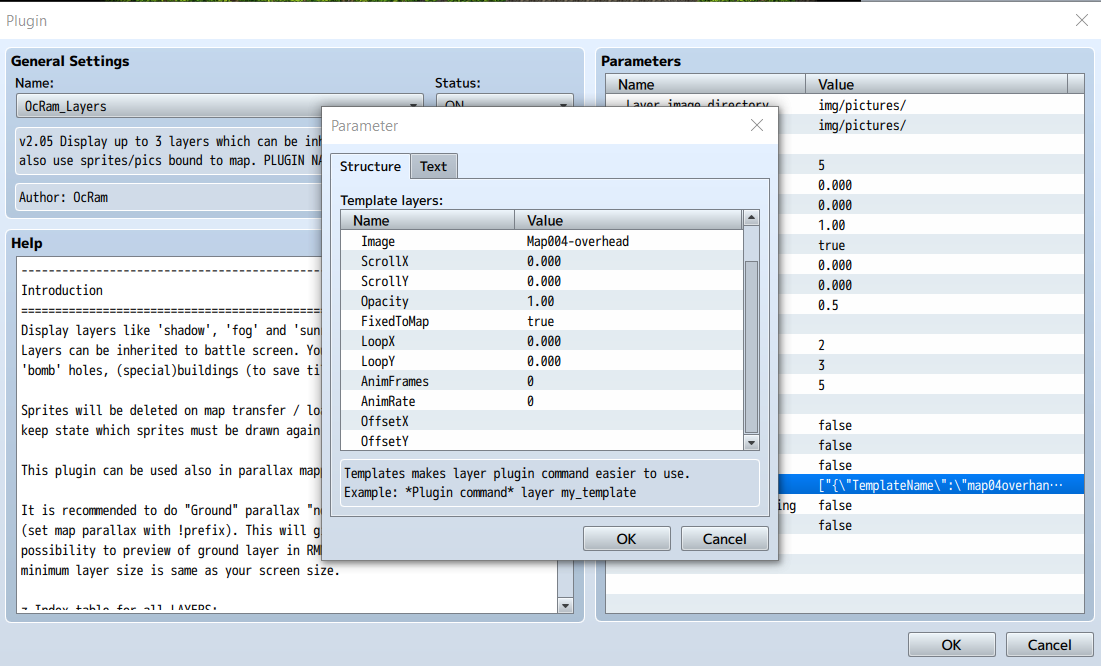
Task: Close the Parameter dialog
Action: coord(756,125)
